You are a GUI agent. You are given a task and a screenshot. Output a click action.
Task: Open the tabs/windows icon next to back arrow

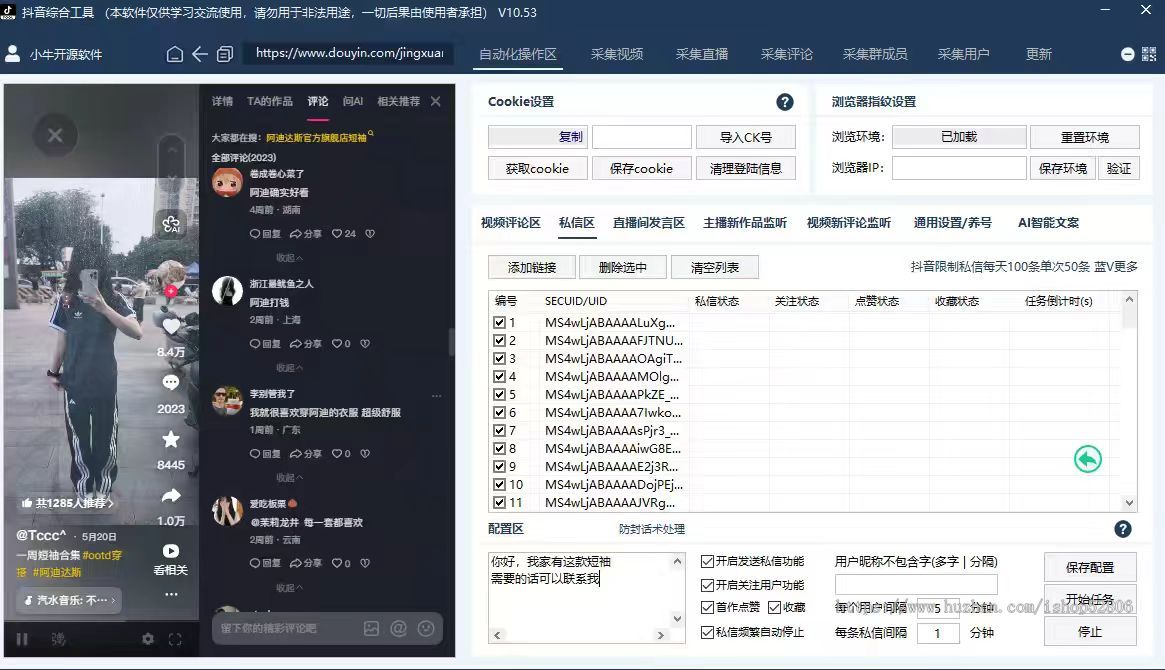coord(224,53)
